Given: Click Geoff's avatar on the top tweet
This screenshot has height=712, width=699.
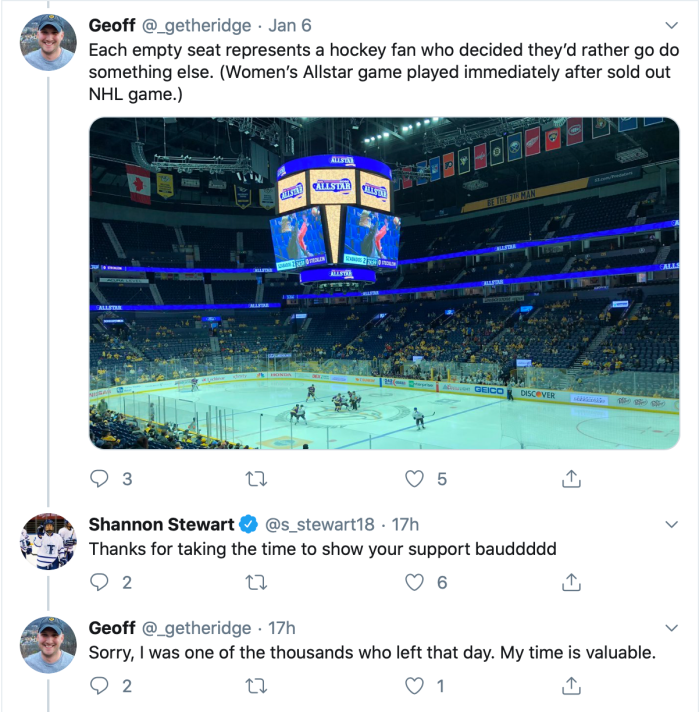Looking at the screenshot, I should click(48, 42).
